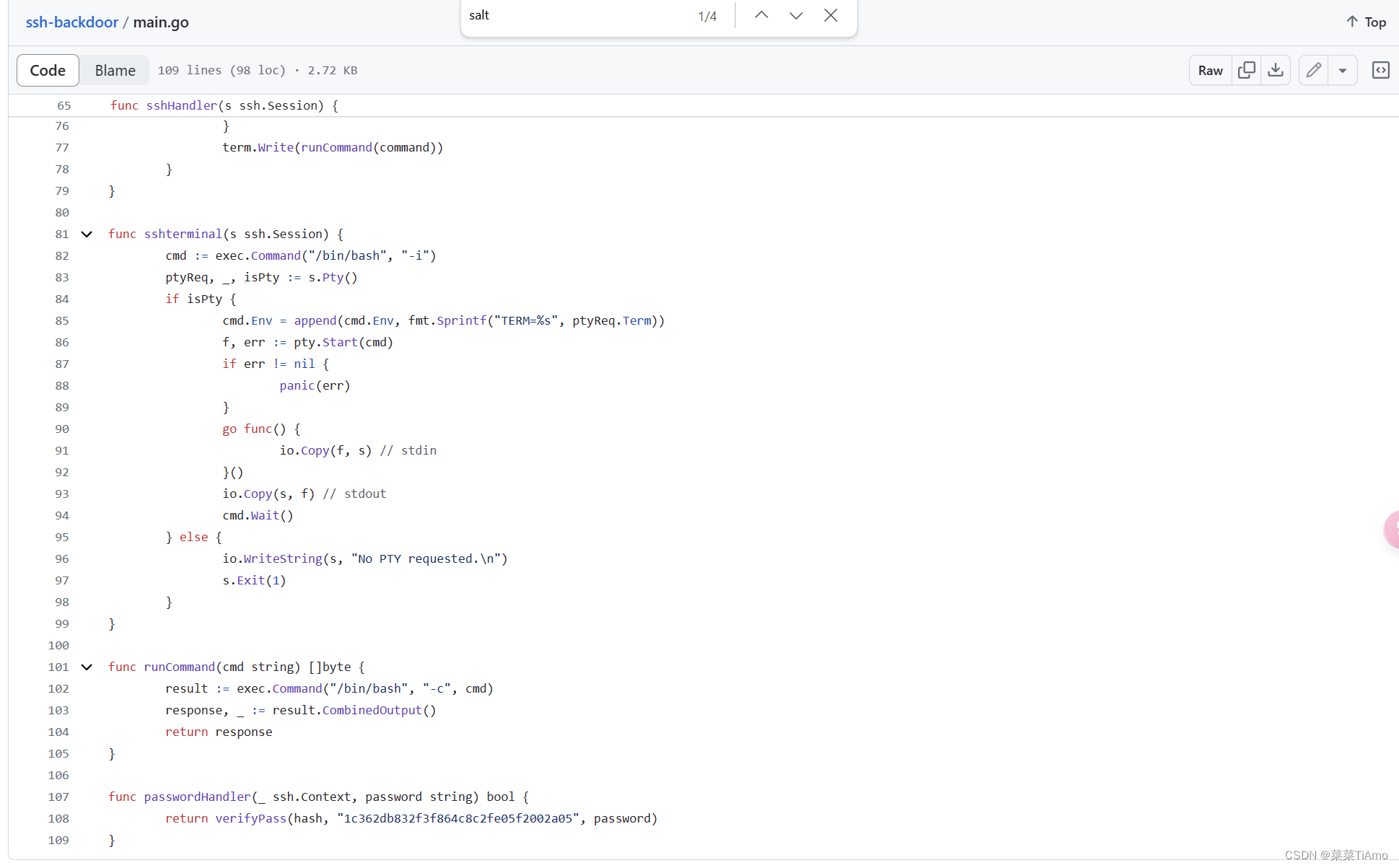
Task: Open the symbols panel icon
Action: (x=1380, y=70)
